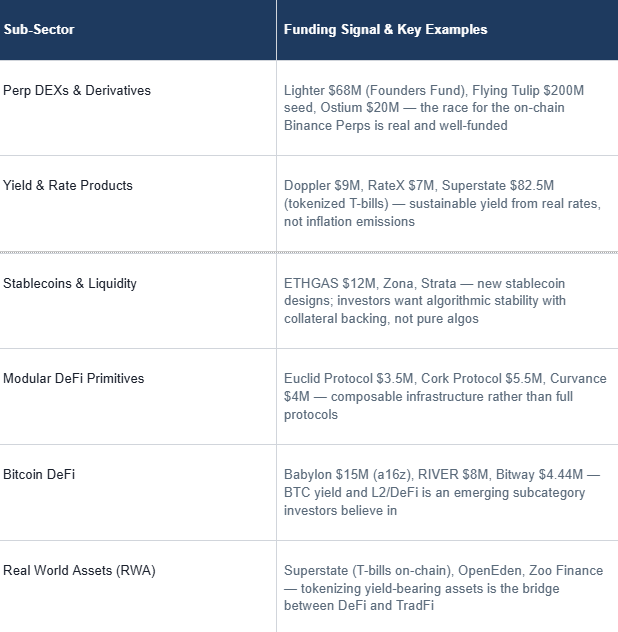The image size is (618, 632).
Task: Click the Binance Perps description line
Action: point(395,126)
